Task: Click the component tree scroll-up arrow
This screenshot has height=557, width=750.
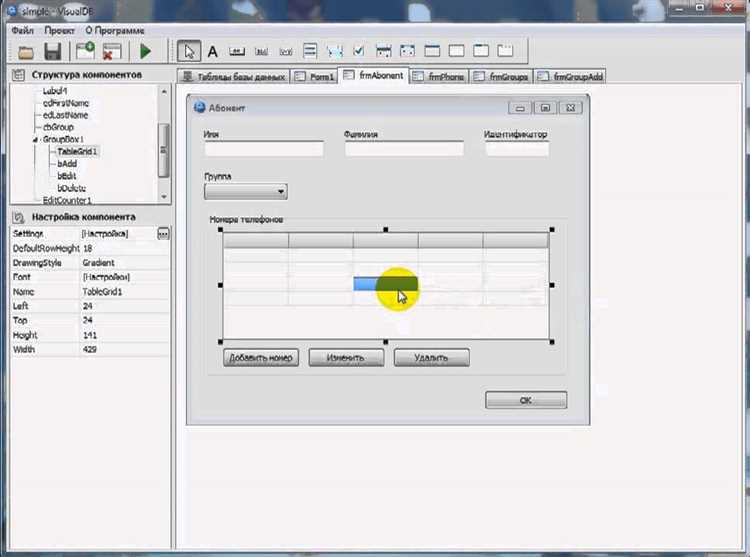Action: (164, 91)
